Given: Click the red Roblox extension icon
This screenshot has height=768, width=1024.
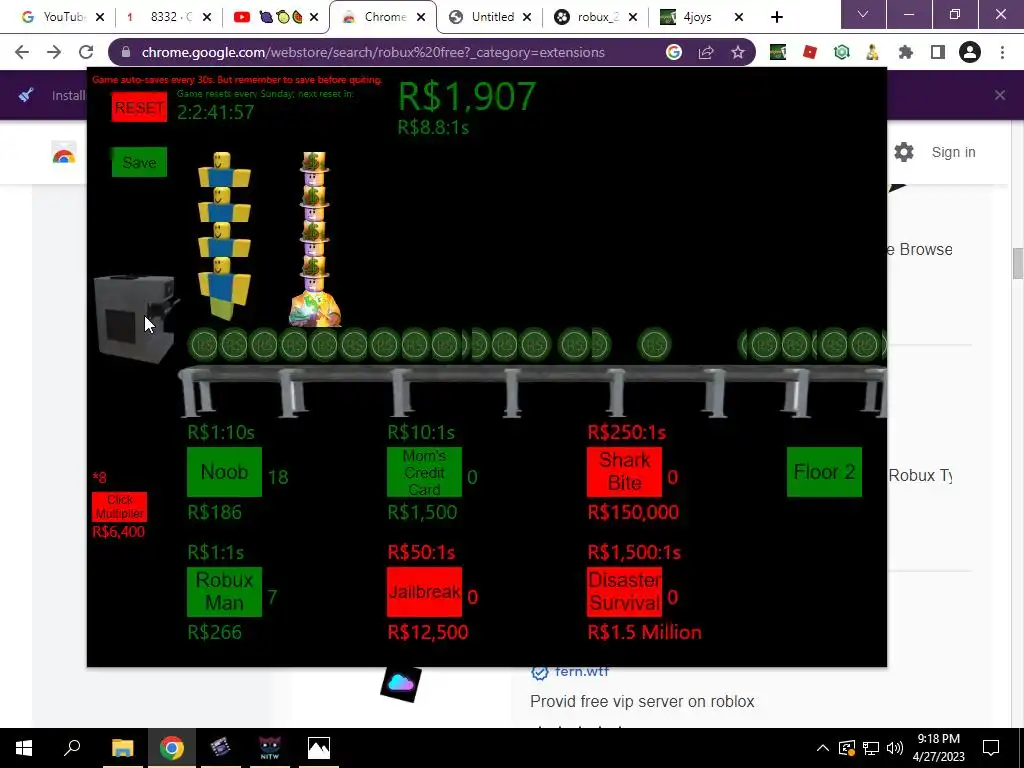Looking at the screenshot, I should (810, 52).
